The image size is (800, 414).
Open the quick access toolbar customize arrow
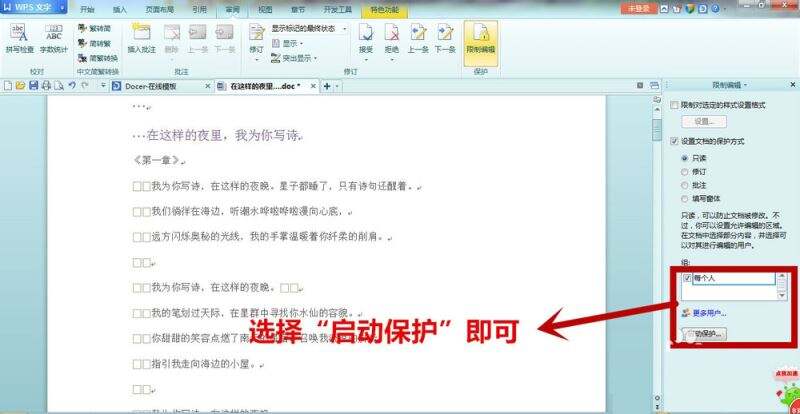(x=104, y=86)
